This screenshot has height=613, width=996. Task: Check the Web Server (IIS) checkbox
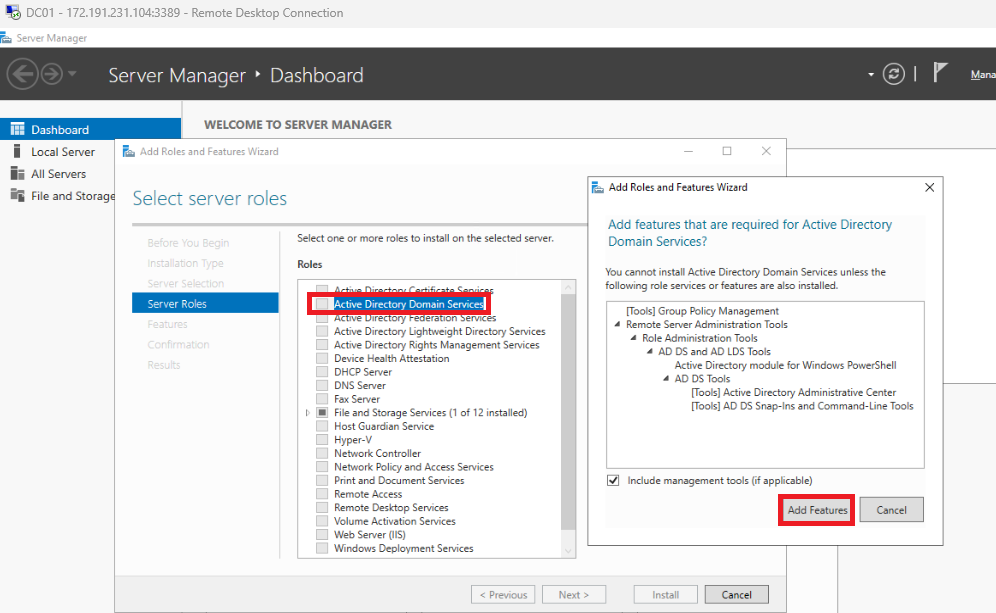click(x=322, y=534)
